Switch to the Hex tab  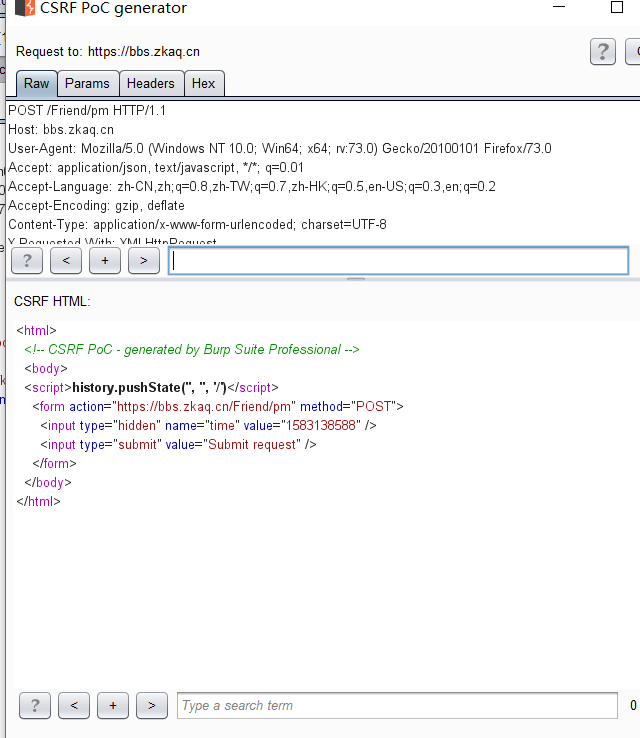pyautogui.click(x=203, y=83)
